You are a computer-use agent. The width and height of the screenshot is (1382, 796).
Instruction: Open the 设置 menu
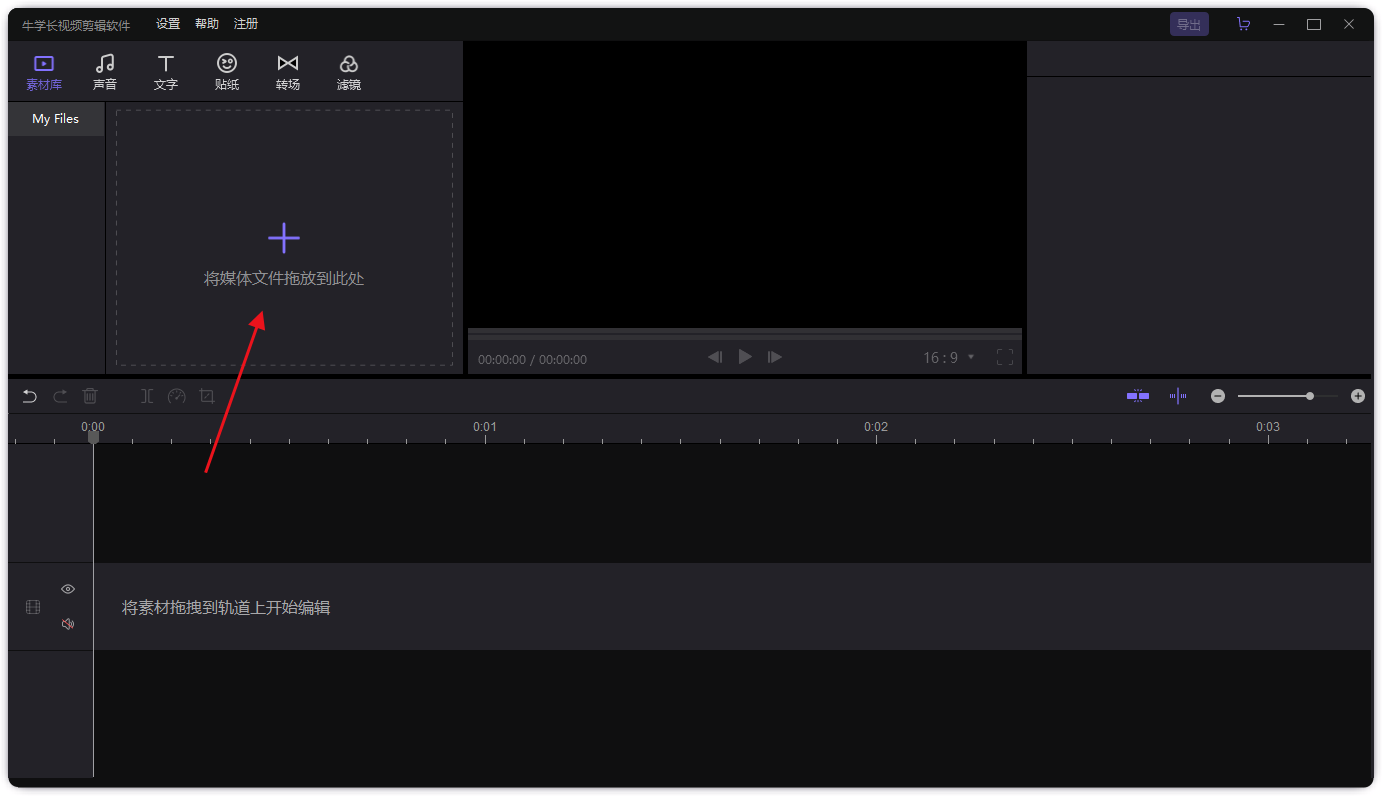pos(168,24)
